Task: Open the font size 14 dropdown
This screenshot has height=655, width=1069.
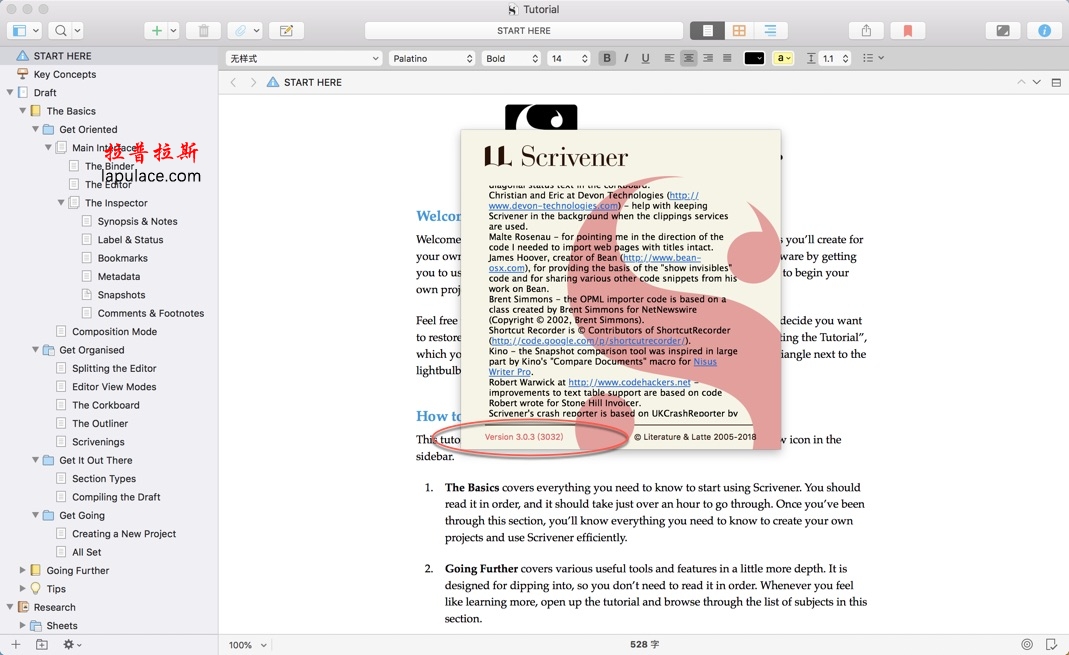Action: [569, 59]
